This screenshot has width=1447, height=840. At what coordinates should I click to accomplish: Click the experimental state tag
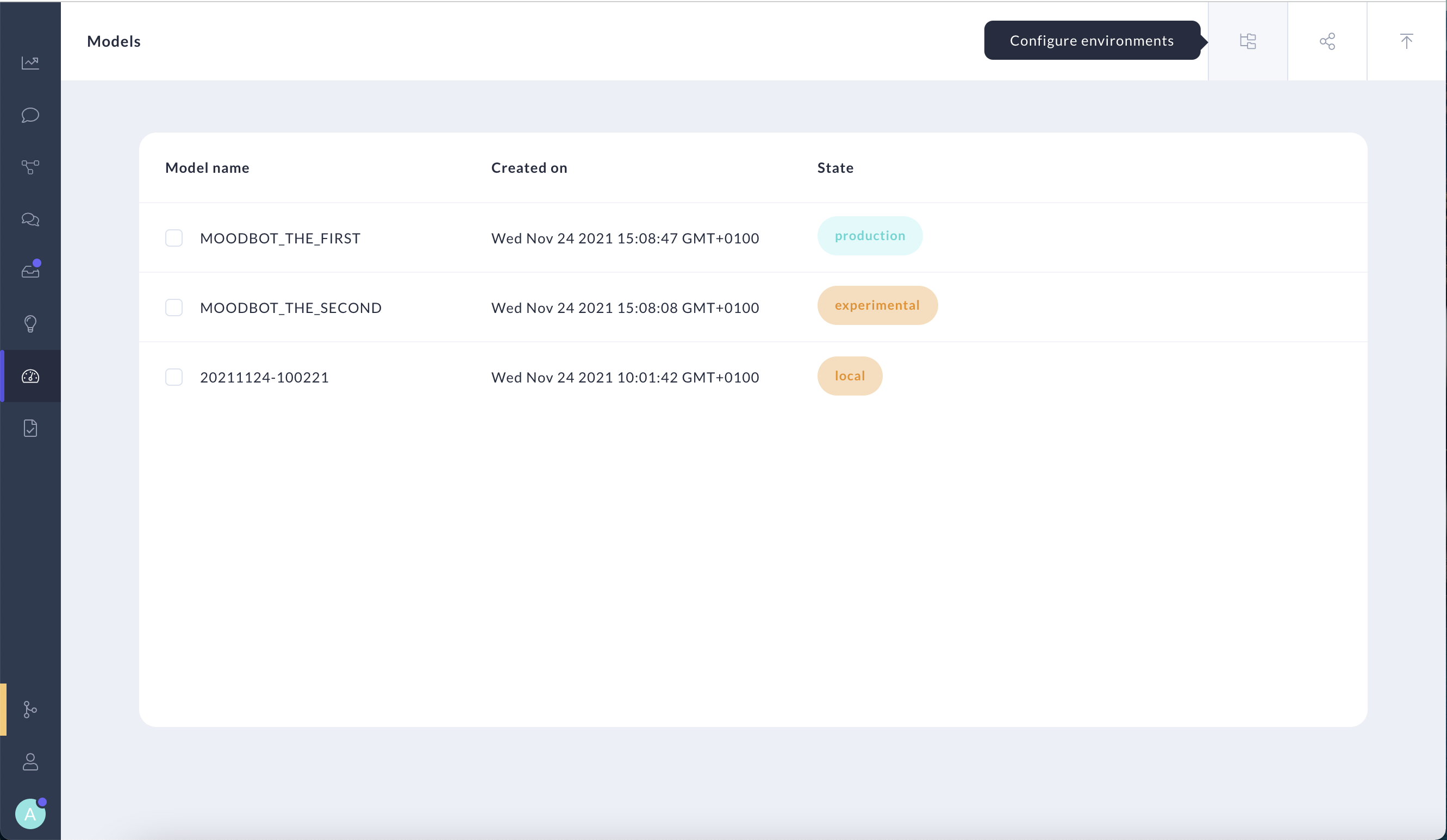pyautogui.click(x=877, y=305)
